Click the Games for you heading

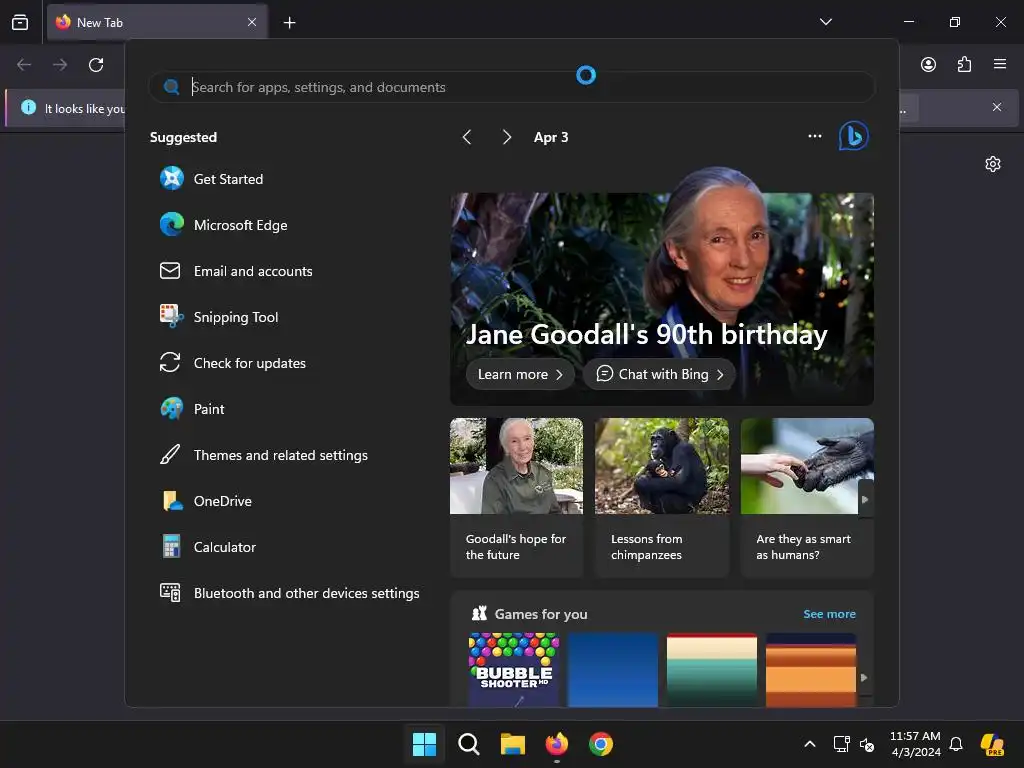click(x=541, y=614)
